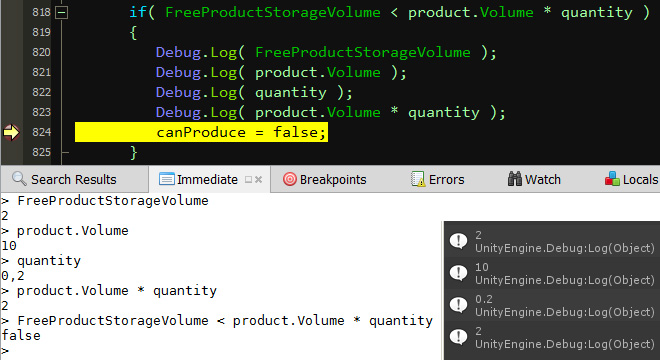Open the Locals tab

(x=631, y=179)
